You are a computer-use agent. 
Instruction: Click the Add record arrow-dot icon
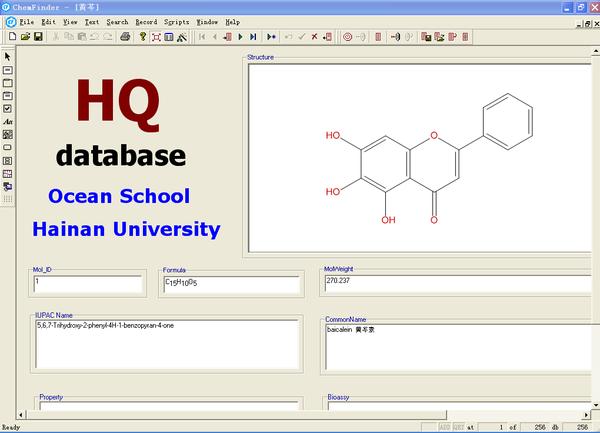271,37
